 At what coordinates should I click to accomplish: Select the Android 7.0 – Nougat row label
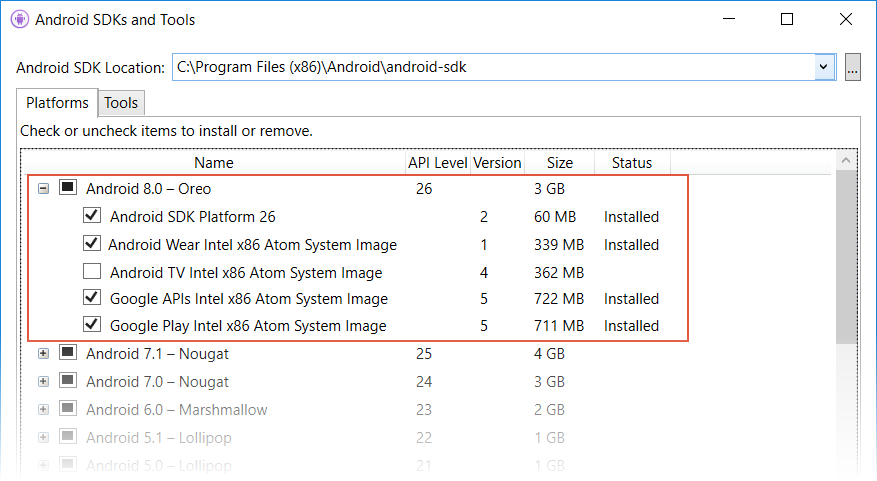[157, 382]
